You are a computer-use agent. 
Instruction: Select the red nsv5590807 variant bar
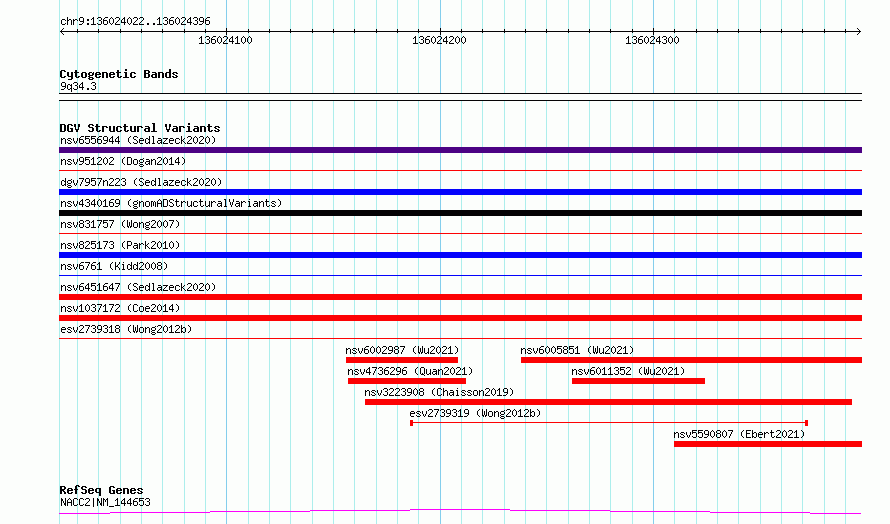[768, 444]
